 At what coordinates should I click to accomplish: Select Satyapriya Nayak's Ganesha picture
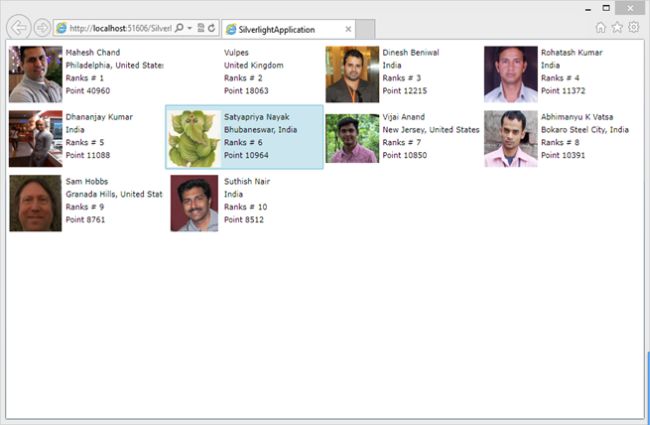[x=194, y=138]
